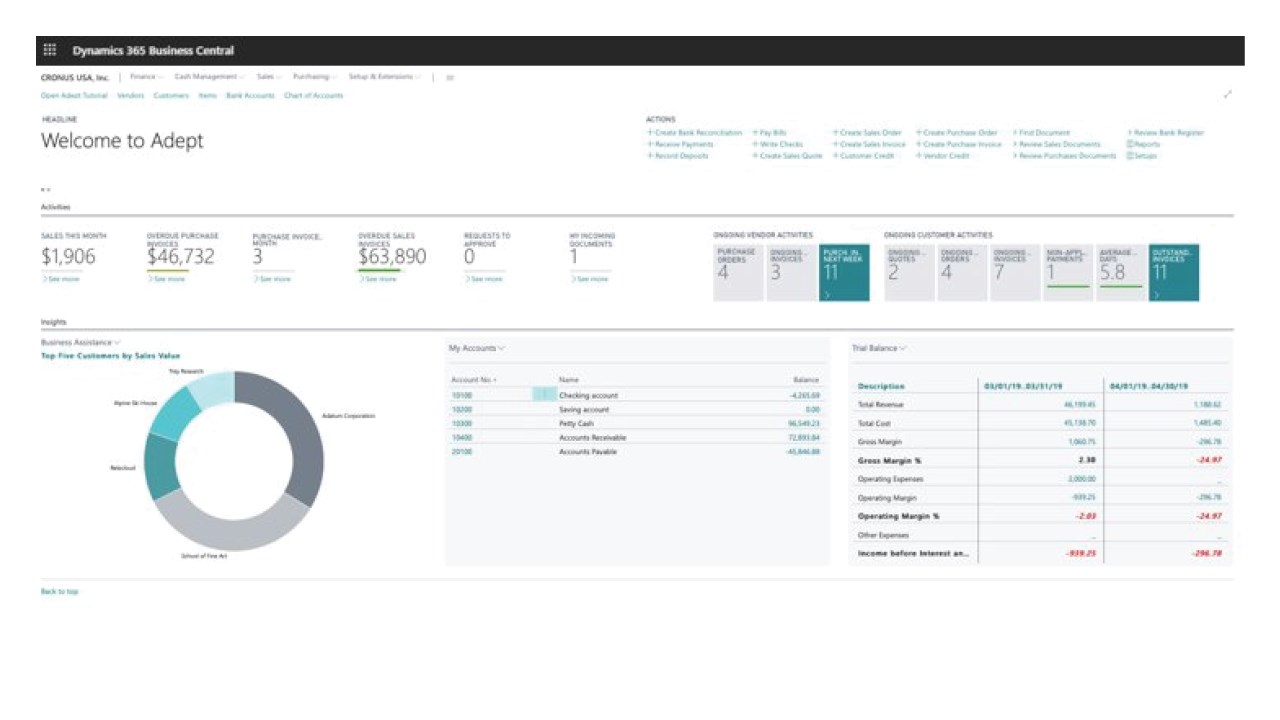Open the Non-Applied Payments tile
Image resolution: width=1280 pixels, height=720 pixels.
tap(1068, 272)
